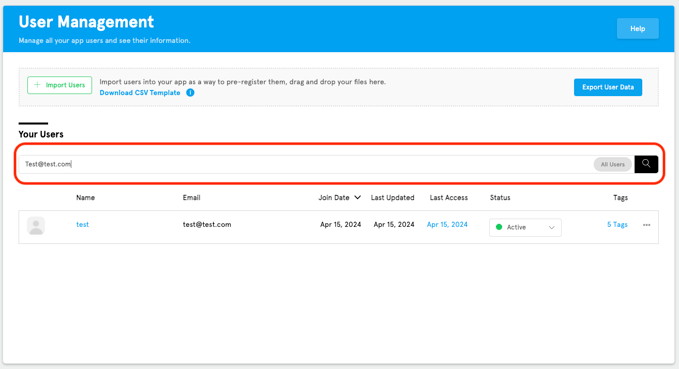Click the Import Users button
Viewport: 679px width, 369px height.
(x=60, y=85)
